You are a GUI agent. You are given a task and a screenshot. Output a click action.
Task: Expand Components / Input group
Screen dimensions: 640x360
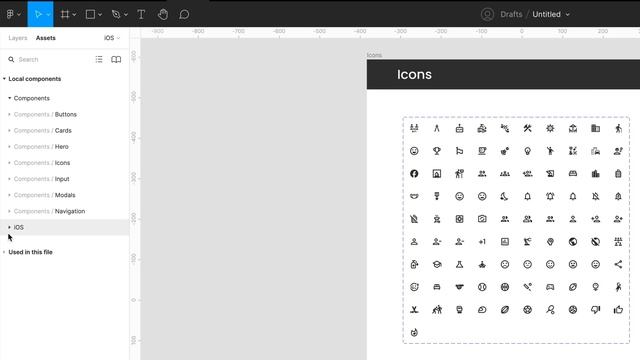(9, 179)
